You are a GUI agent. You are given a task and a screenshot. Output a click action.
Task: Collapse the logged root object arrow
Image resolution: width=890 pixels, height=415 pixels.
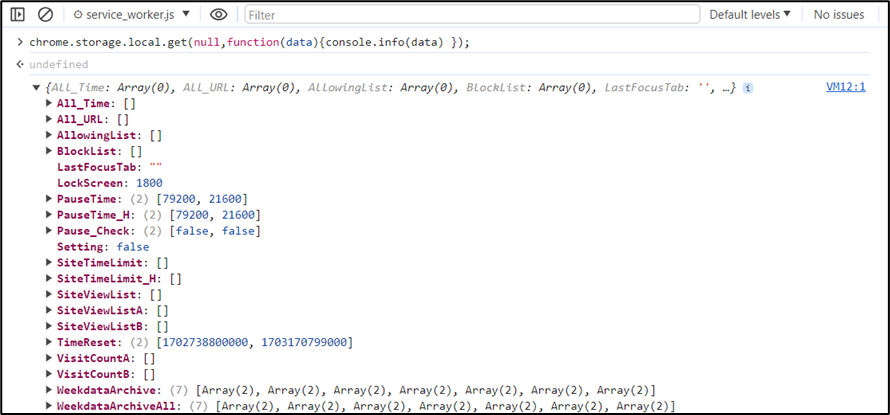tap(36, 88)
